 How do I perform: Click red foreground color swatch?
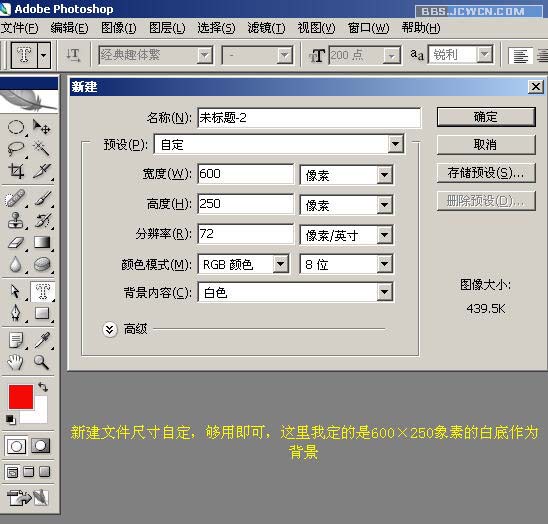pos(21,397)
